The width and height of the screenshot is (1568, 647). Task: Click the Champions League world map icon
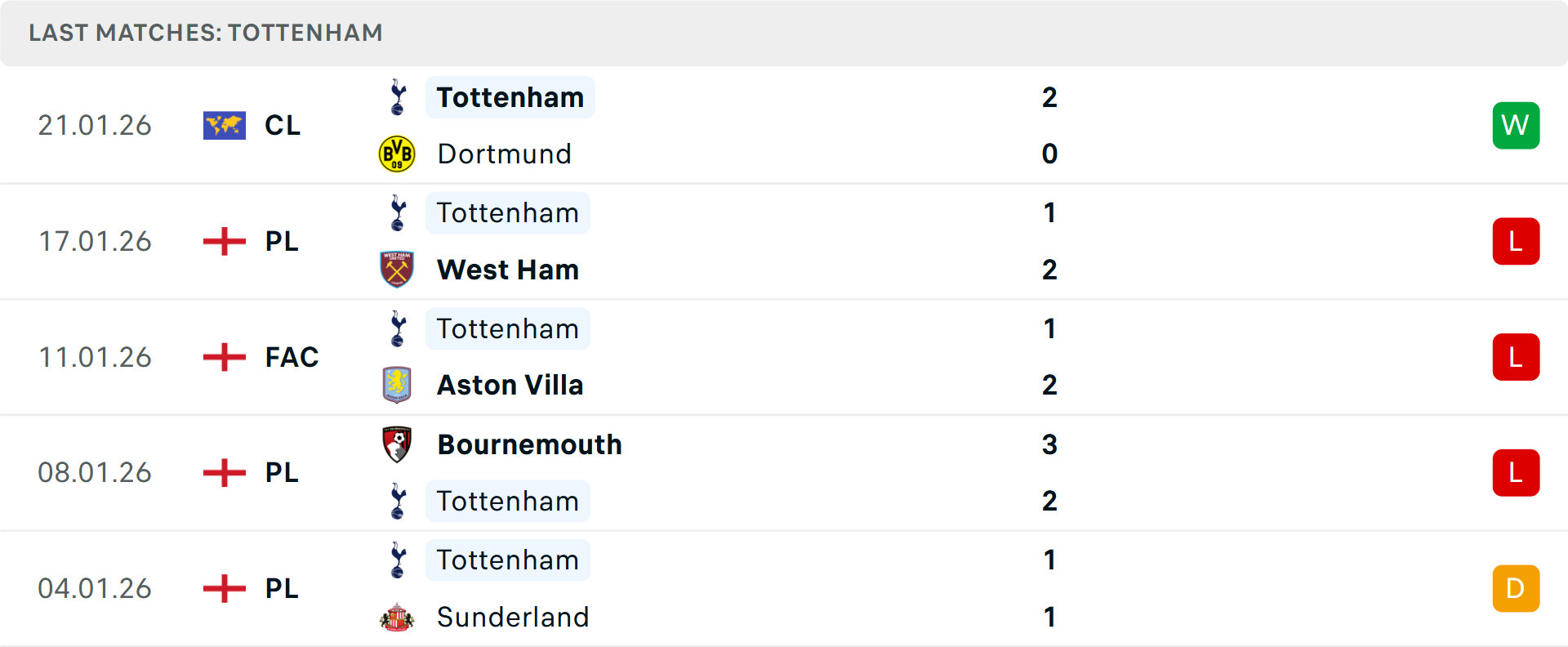[225, 125]
